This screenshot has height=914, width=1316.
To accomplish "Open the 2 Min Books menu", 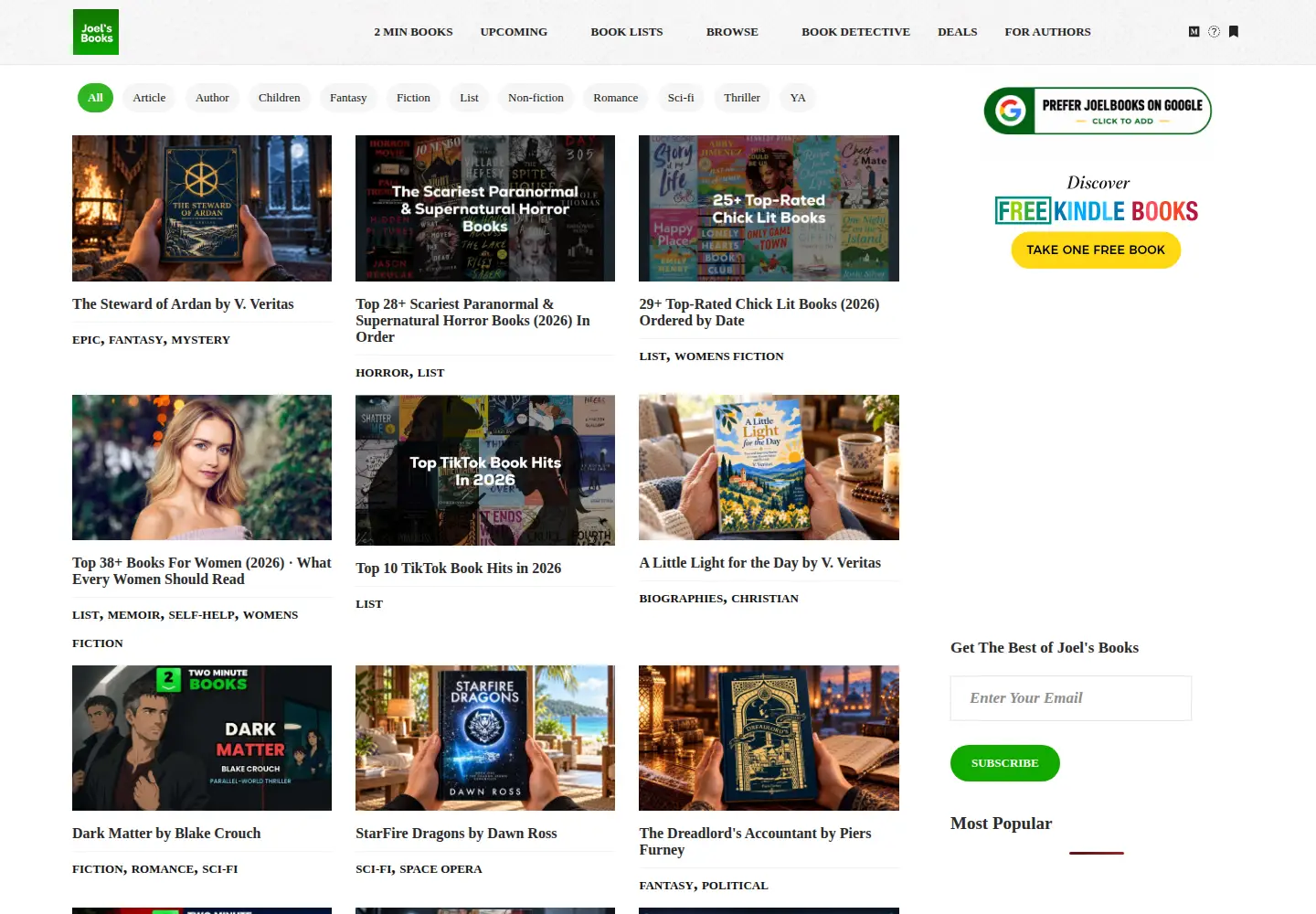I will click(x=413, y=32).
